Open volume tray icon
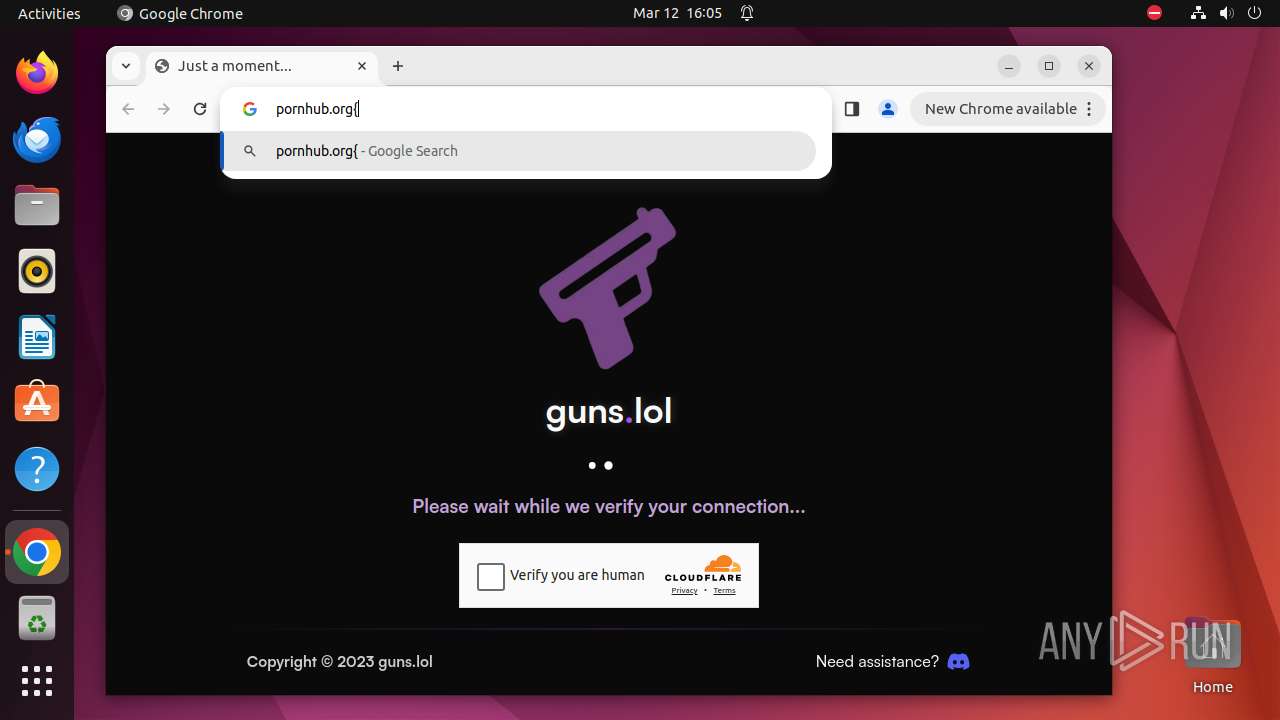The width and height of the screenshot is (1280, 720). 1227,13
